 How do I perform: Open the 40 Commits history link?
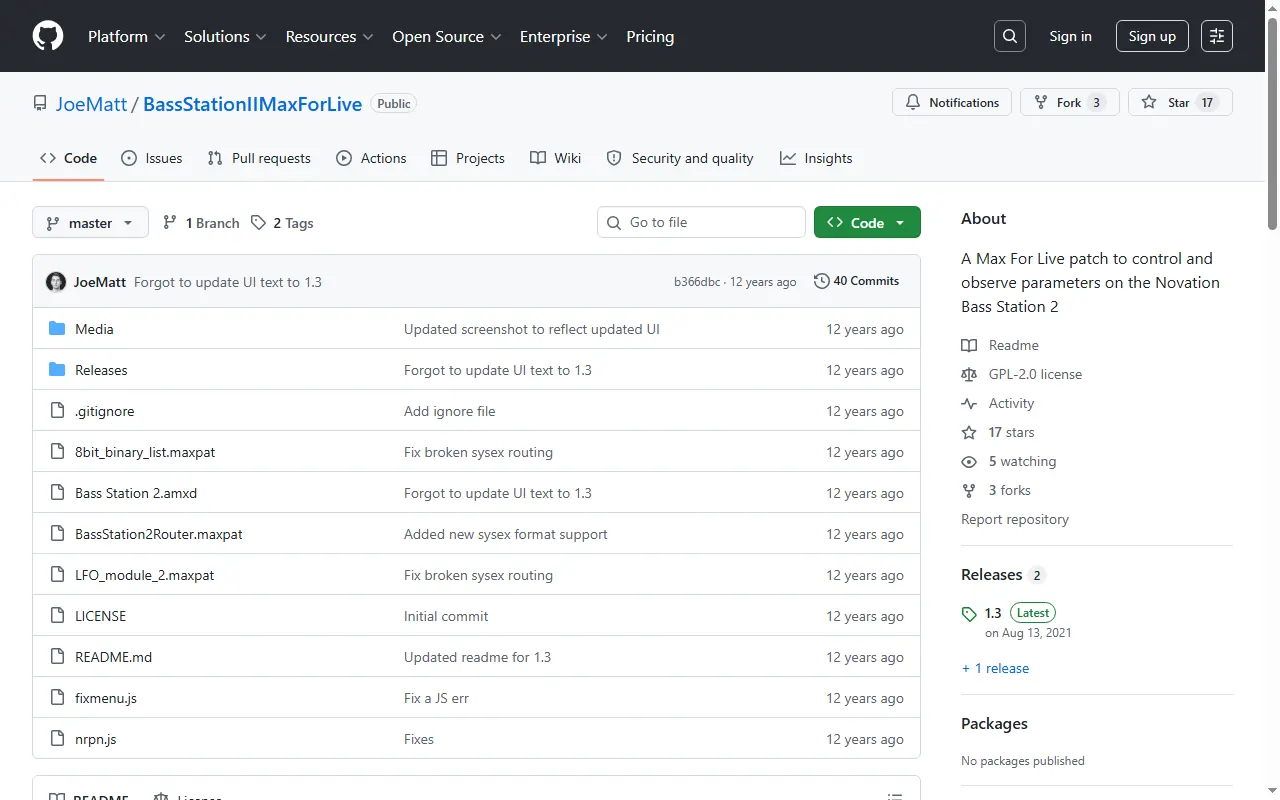click(x=857, y=281)
